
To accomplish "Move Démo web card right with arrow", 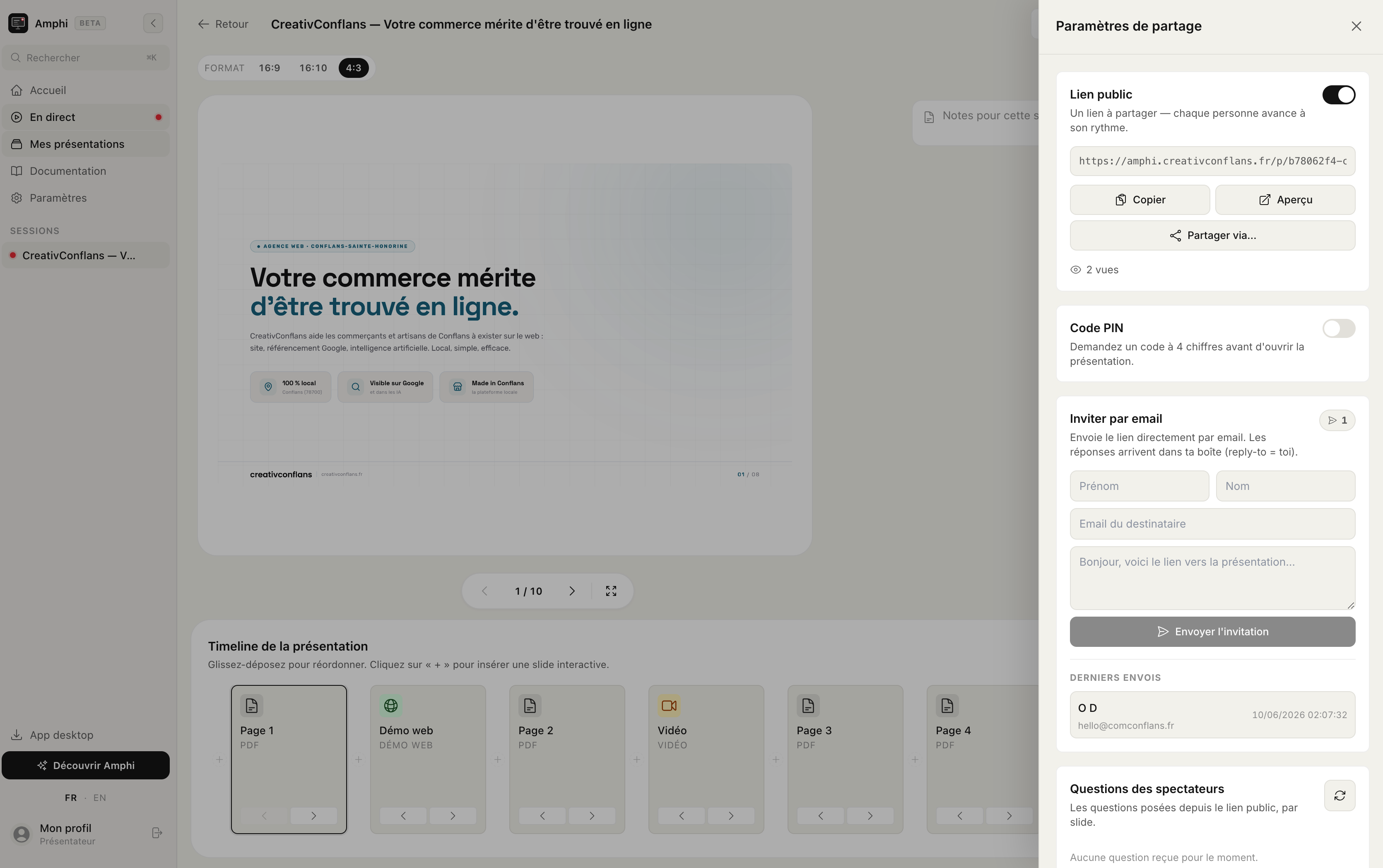I will pyautogui.click(x=453, y=816).
